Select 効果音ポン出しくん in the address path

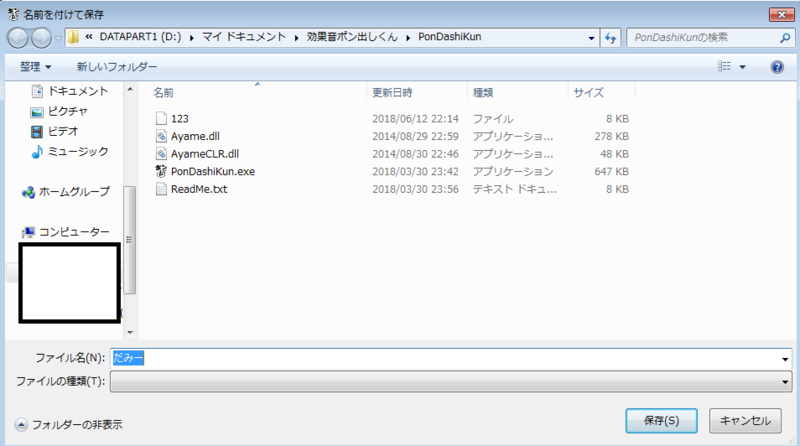tap(352, 37)
